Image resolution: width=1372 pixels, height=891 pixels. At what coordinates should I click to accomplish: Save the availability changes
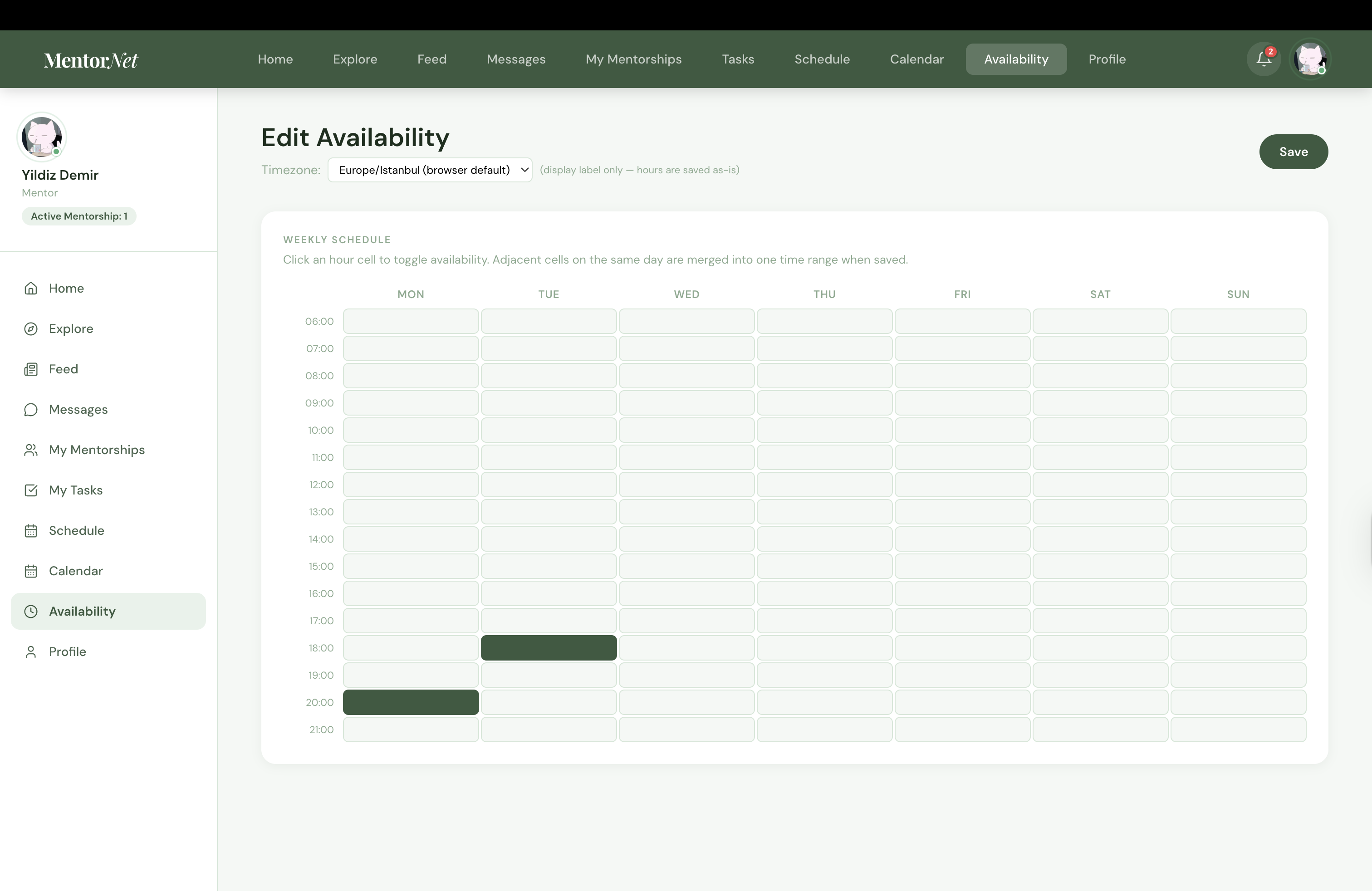coord(1294,152)
